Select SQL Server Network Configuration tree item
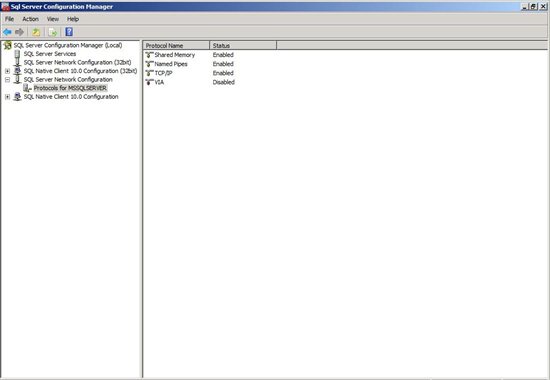Viewport: 550px width, 380px height. pos(68,80)
